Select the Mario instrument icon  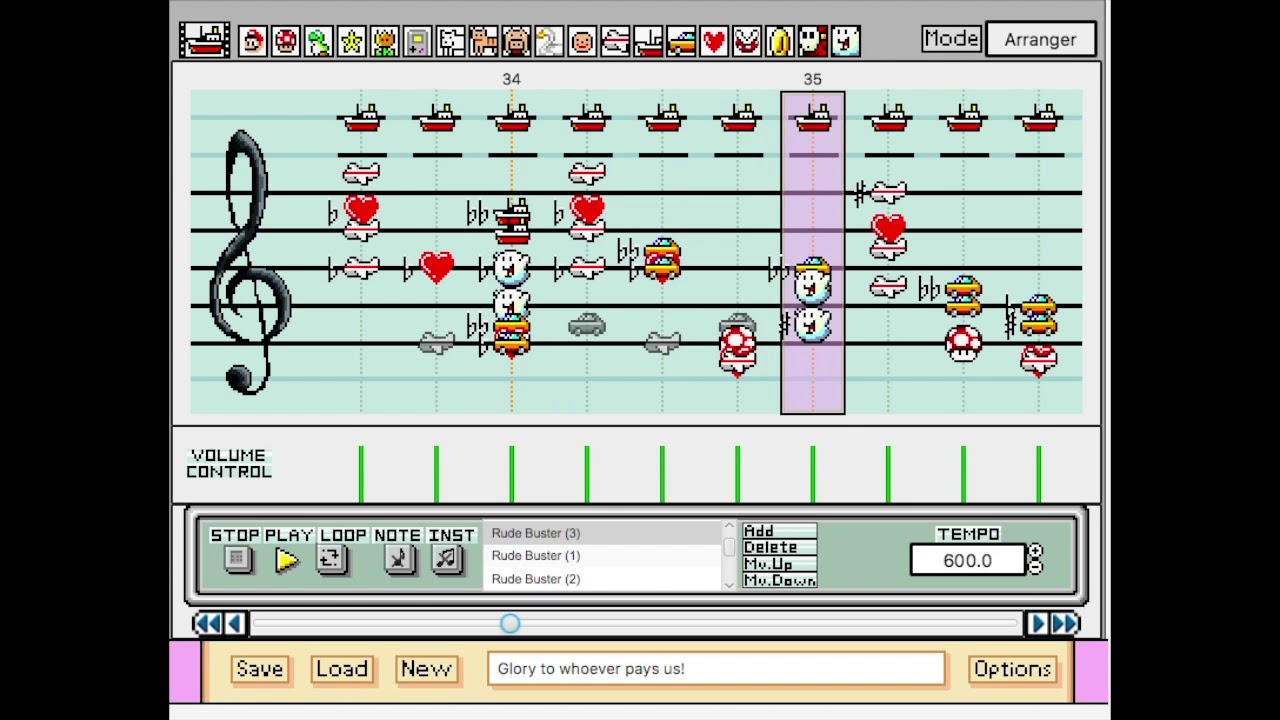pos(252,41)
